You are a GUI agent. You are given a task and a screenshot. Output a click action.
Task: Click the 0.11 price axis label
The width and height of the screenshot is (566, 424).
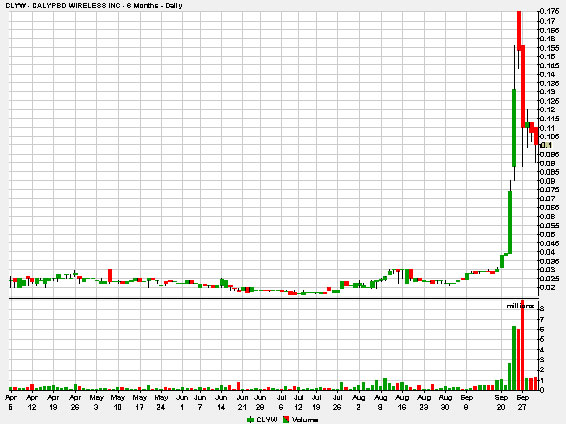coord(548,128)
